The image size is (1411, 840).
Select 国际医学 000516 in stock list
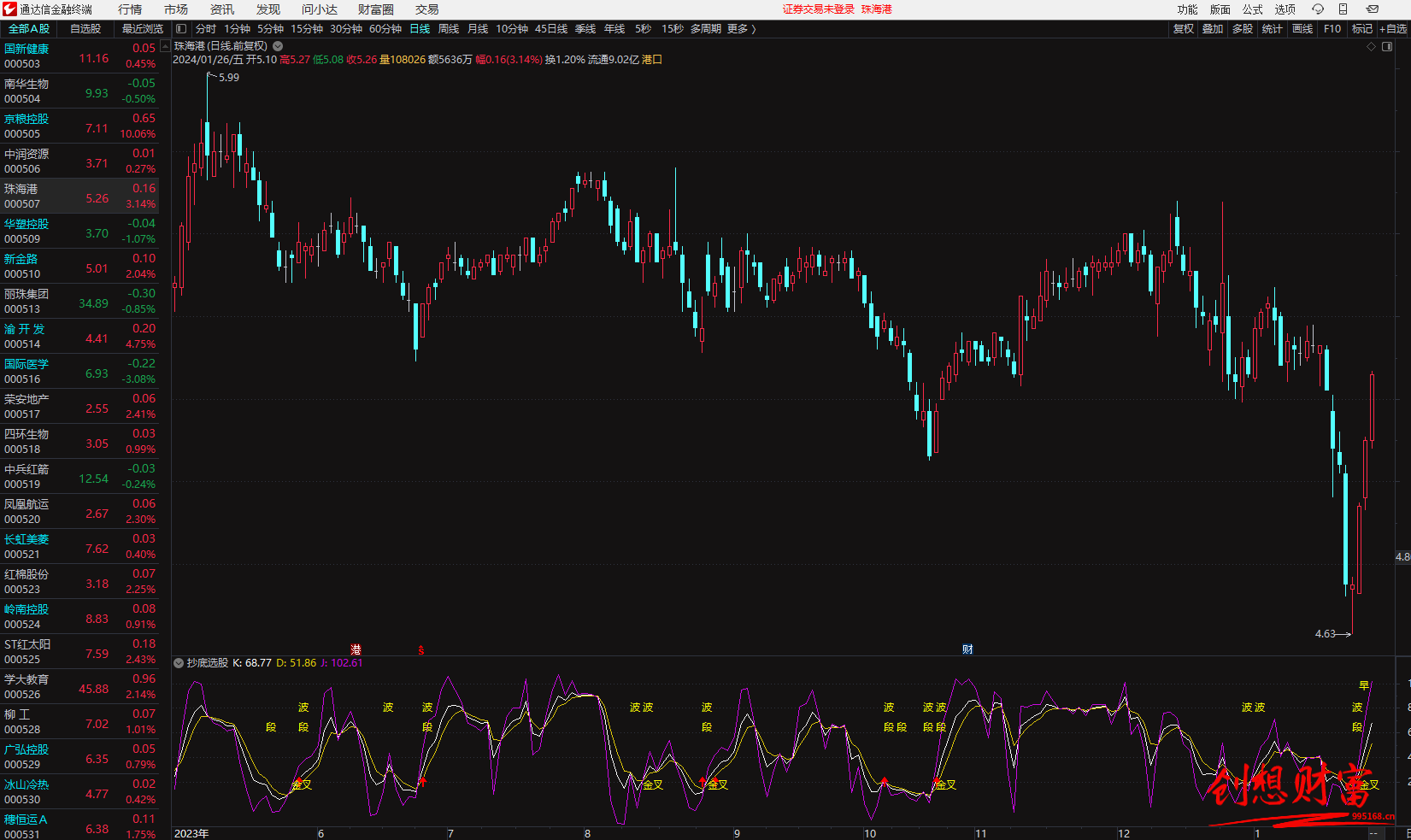tap(79, 371)
